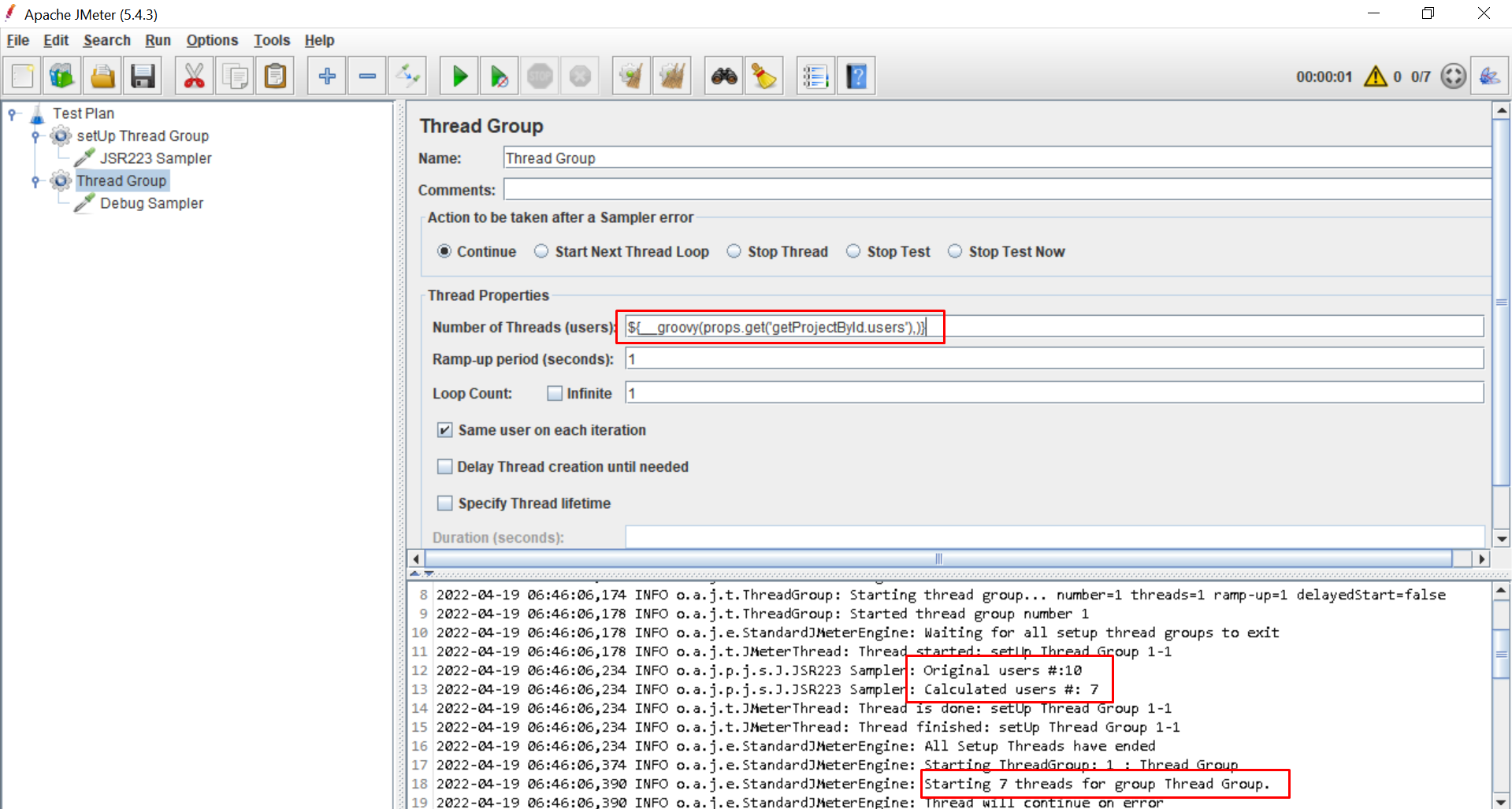Cut selection using the scissors icon

coord(194,76)
